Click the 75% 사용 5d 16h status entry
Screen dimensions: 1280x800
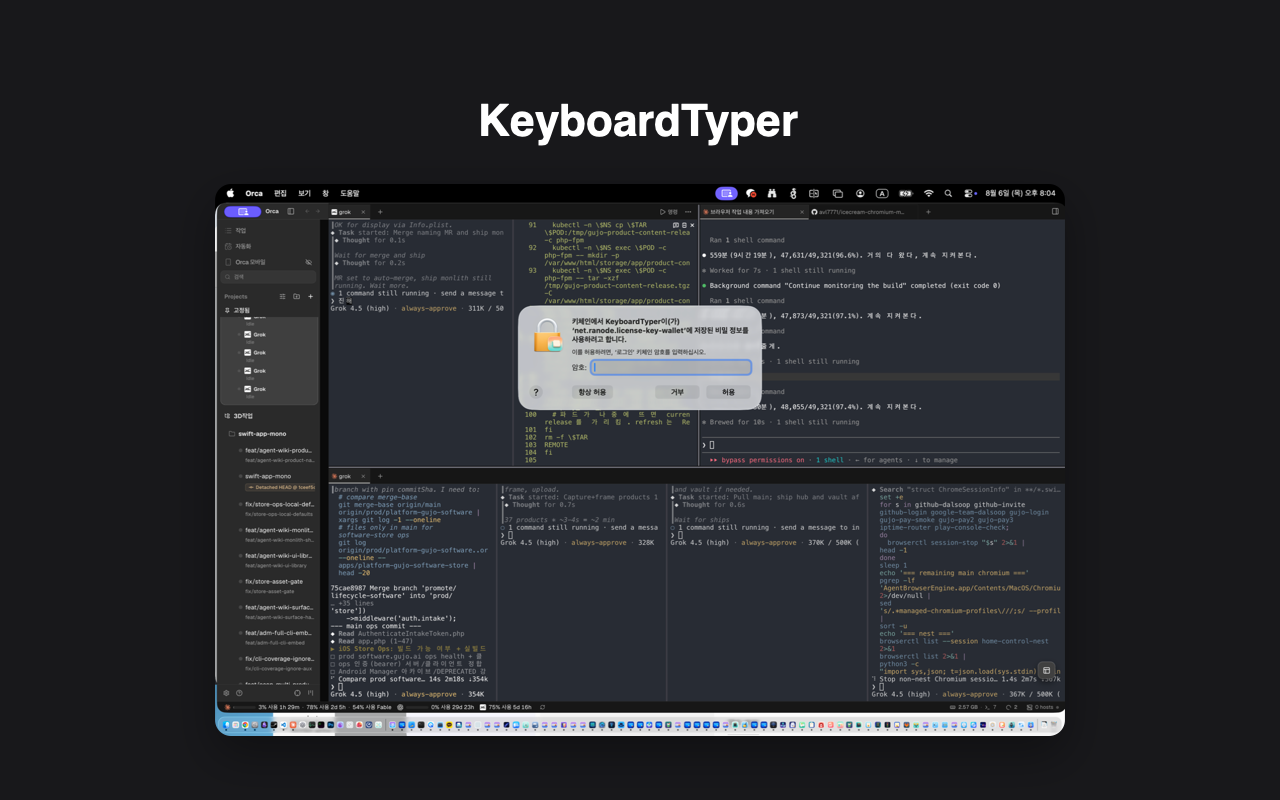coord(506,706)
